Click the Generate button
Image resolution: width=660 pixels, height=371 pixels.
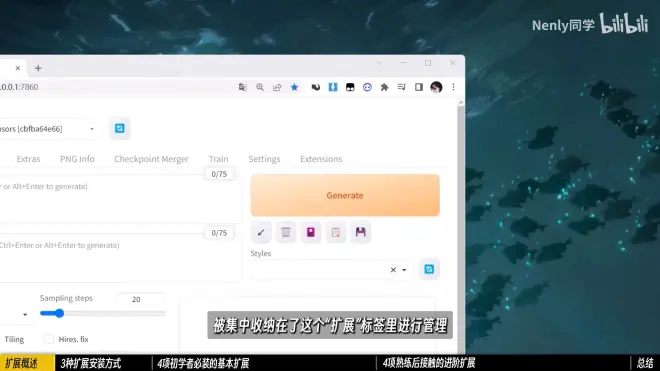pyautogui.click(x=345, y=195)
